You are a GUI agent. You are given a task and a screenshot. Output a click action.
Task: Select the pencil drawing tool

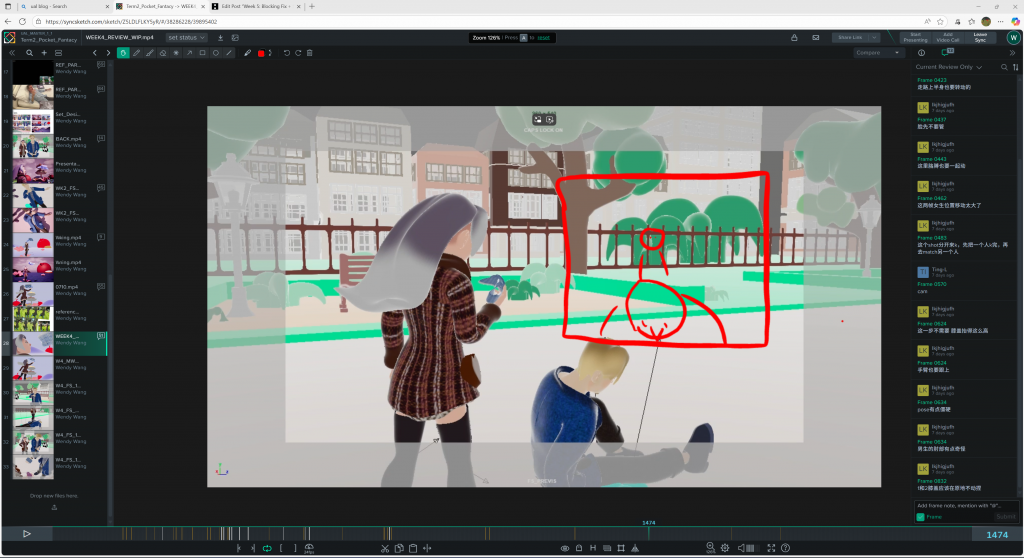137,53
